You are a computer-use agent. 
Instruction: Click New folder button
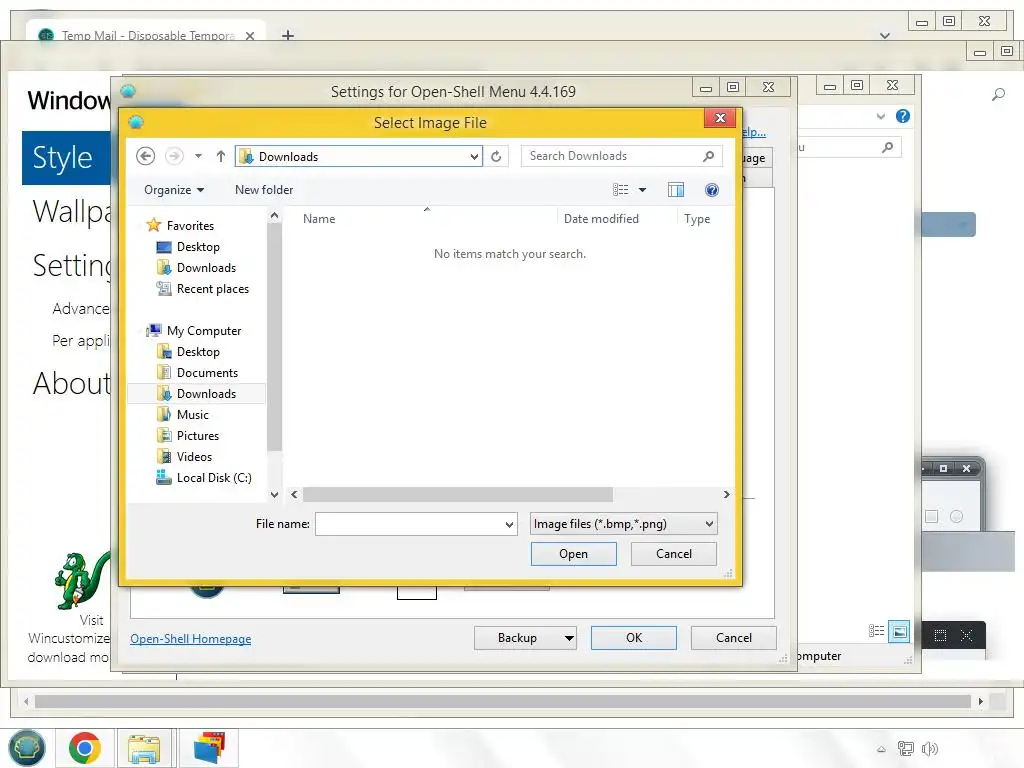[264, 190]
